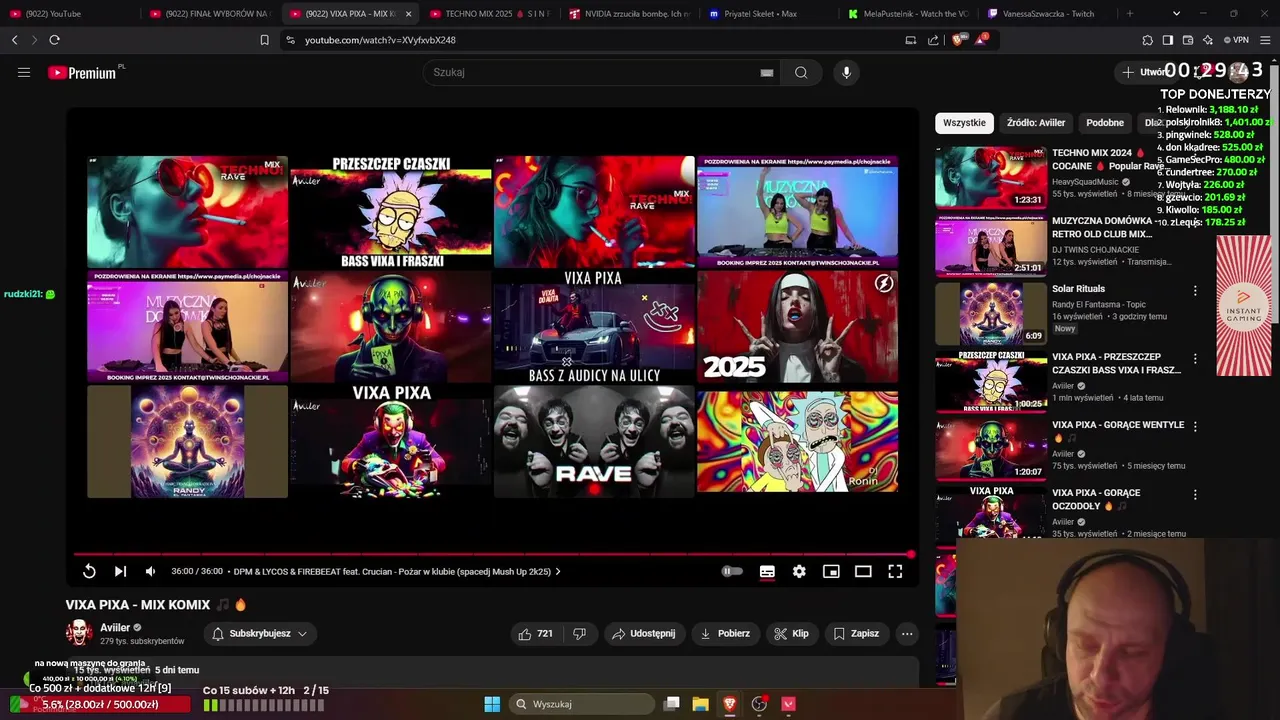Switch to the VanessaSzwaczka Twitch tab
Image resolution: width=1280 pixels, height=720 pixels.
1046,14
